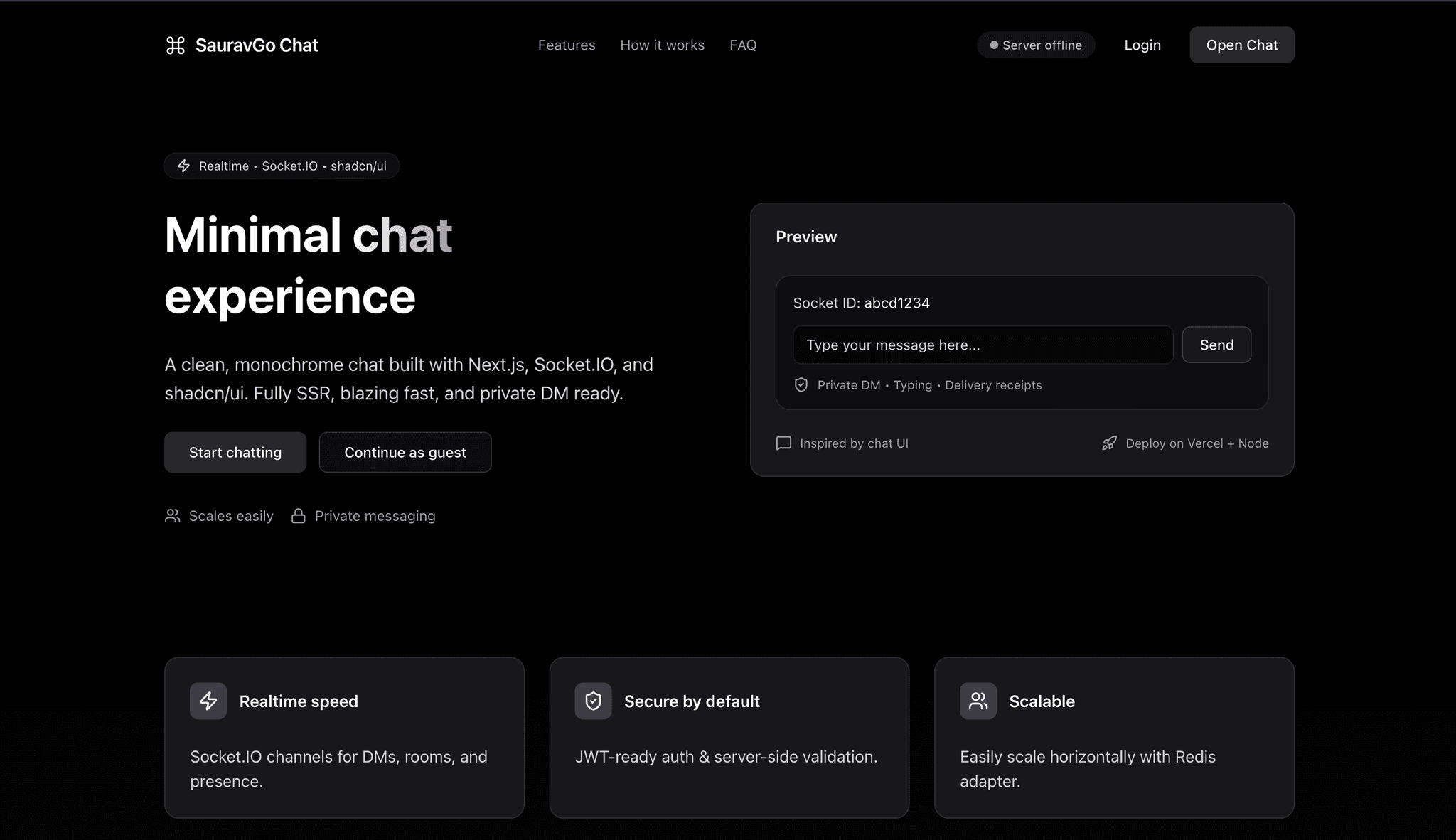This screenshot has height=840, width=1456.
Task: Select Continue as guest
Action: (x=405, y=452)
